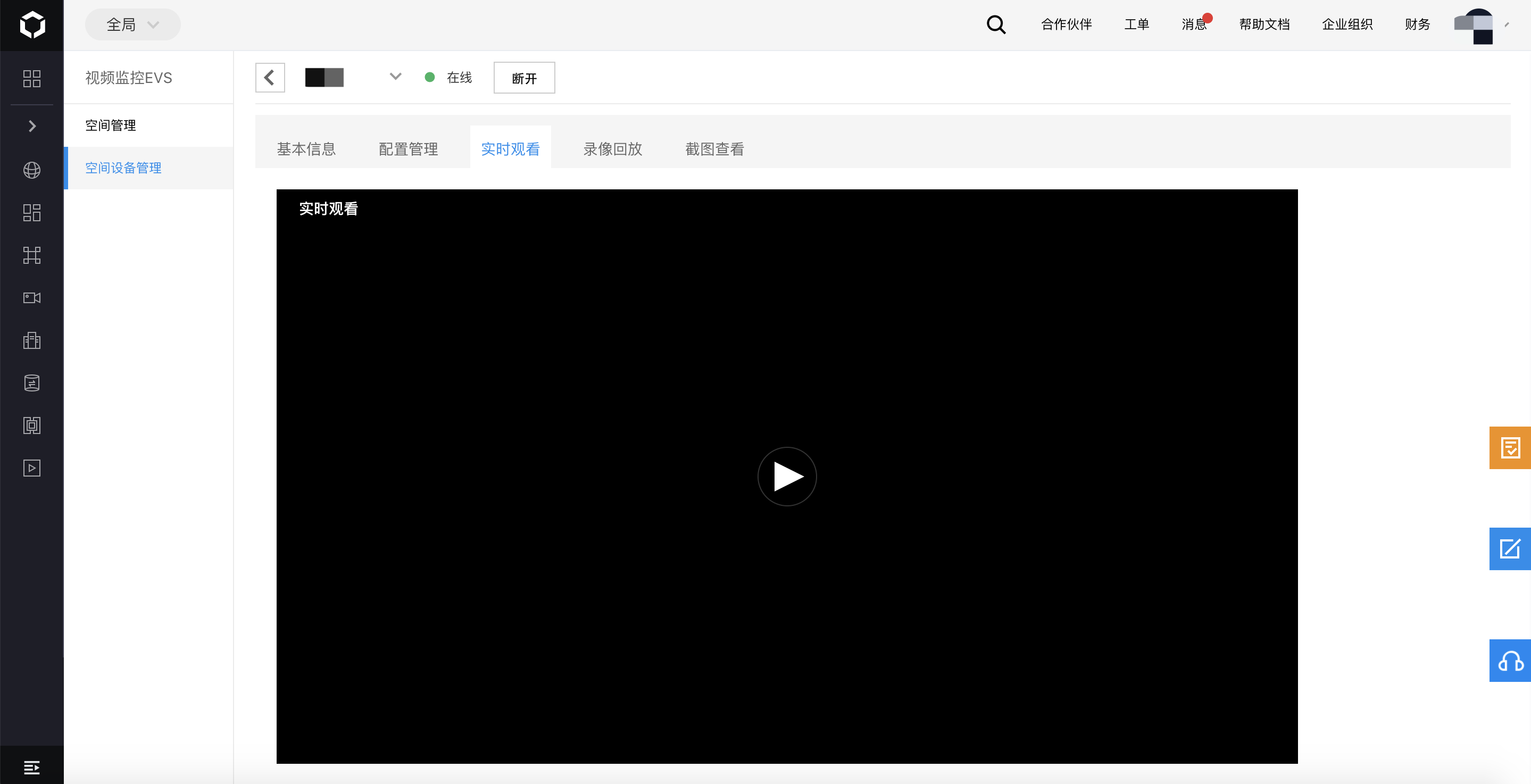Select 空间管理 in side menu
Screen dimensions: 1531x784
148,126
